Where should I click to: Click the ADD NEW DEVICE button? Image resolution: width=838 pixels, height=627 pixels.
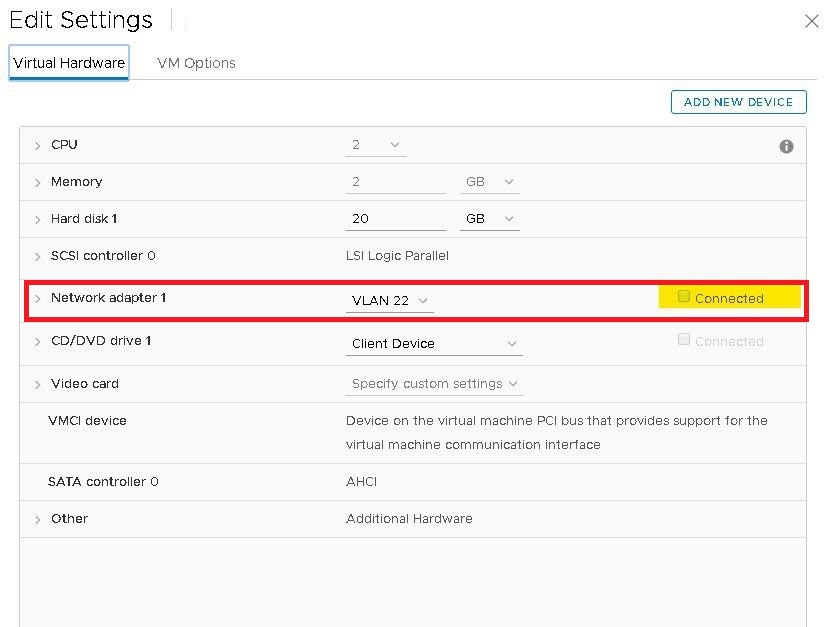(x=738, y=102)
